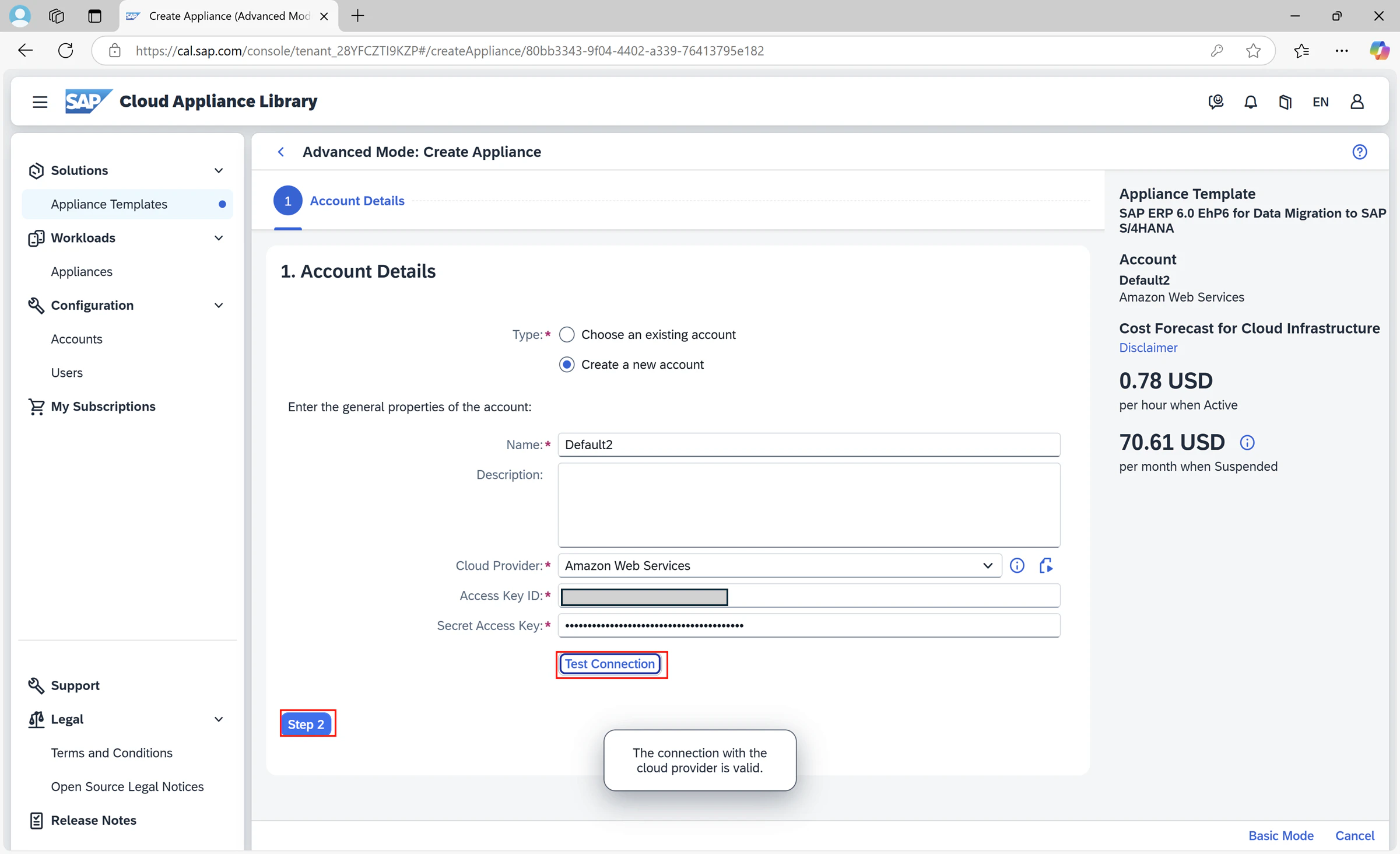Go back using the blue back arrow
Image resolution: width=1400 pixels, height=854 pixels.
click(x=281, y=152)
